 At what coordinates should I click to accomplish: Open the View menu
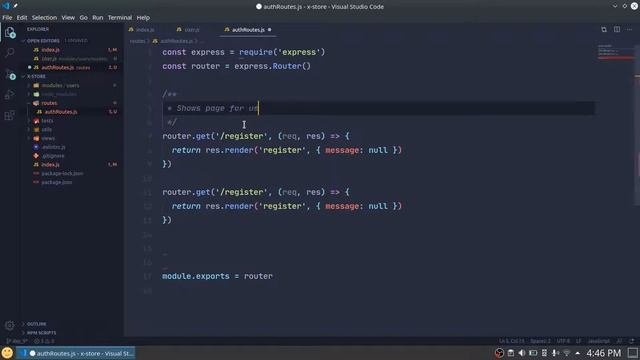(68, 18)
